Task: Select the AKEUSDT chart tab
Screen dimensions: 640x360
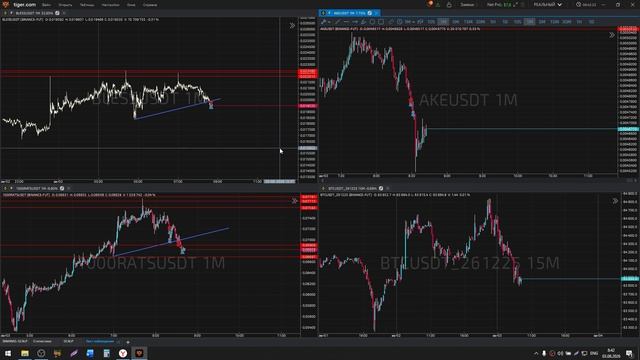Action: tap(350, 13)
